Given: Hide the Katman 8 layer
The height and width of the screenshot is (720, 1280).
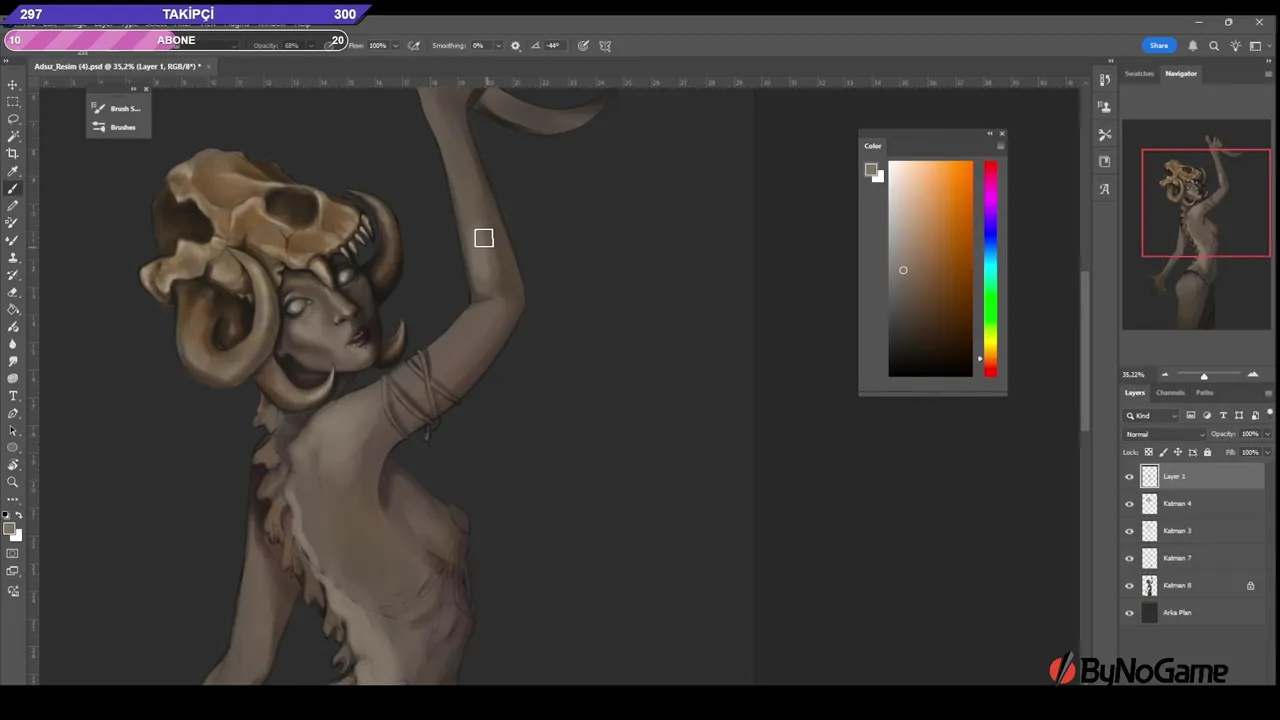Looking at the screenshot, I should [1130, 585].
